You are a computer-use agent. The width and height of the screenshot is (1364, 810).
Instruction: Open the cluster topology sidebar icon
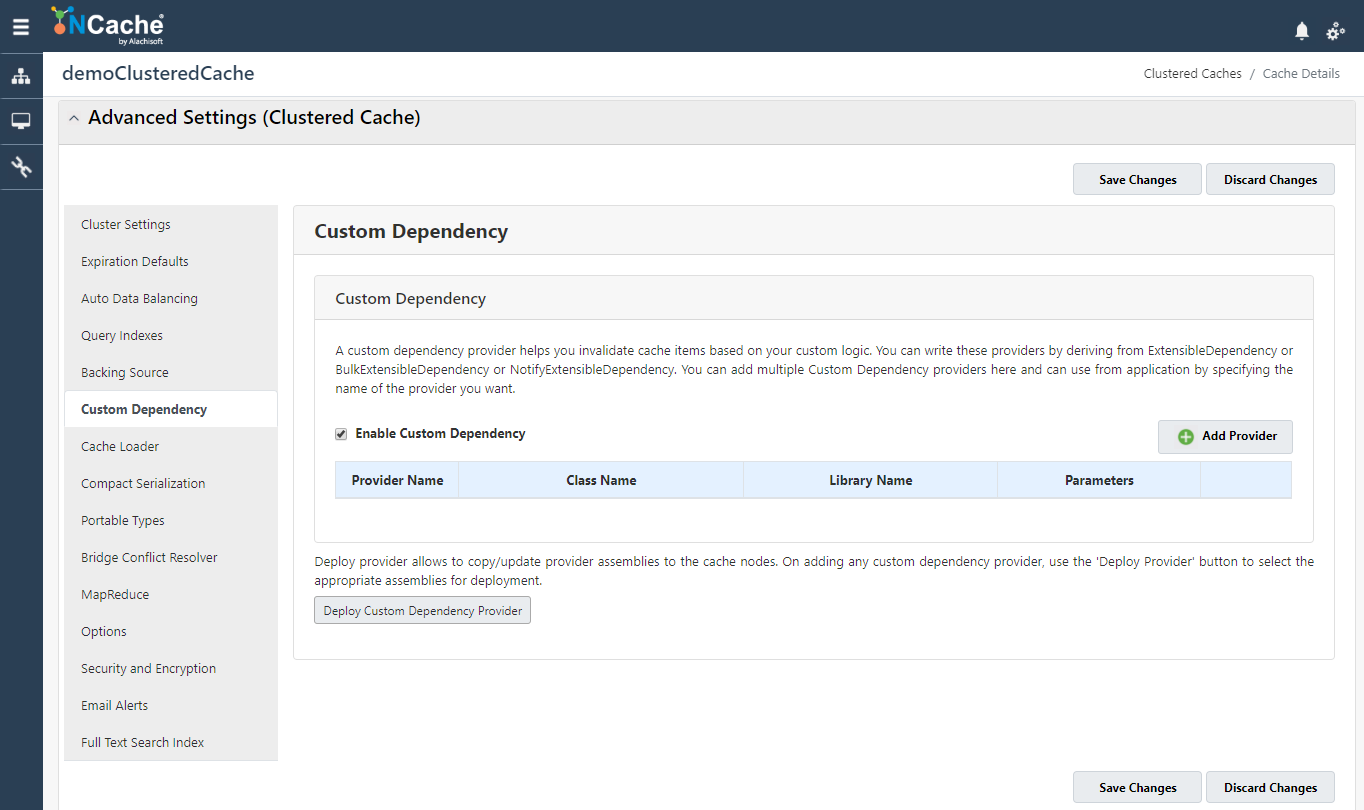pyautogui.click(x=21, y=76)
